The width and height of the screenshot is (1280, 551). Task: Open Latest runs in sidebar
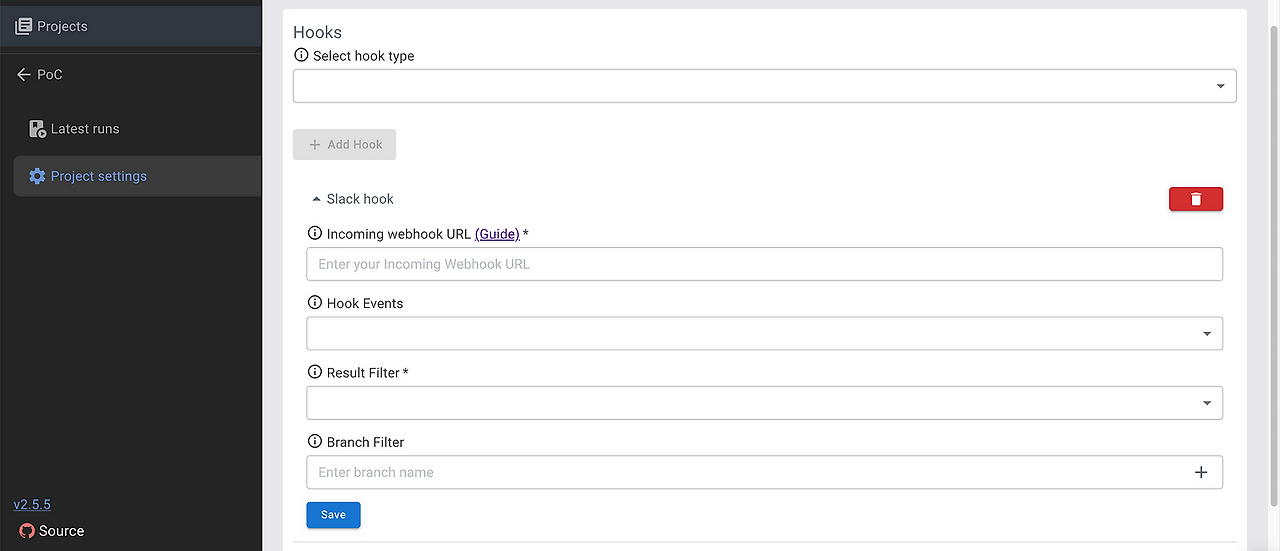(x=85, y=129)
